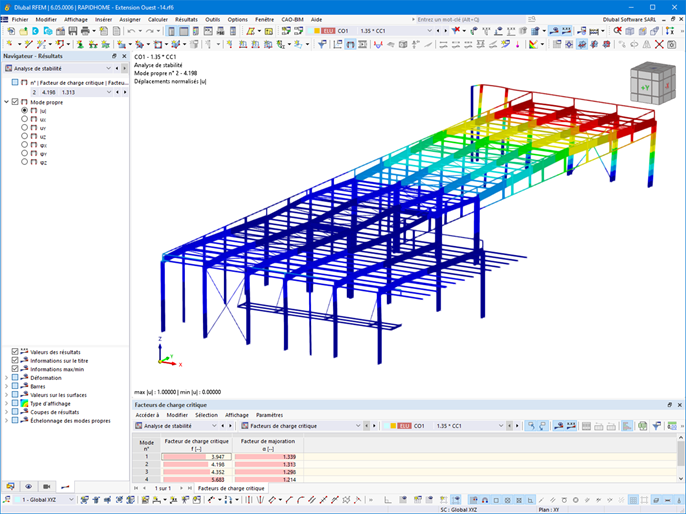Click Paramètres in table menu

pyautogui.click(x=270, y=415)
